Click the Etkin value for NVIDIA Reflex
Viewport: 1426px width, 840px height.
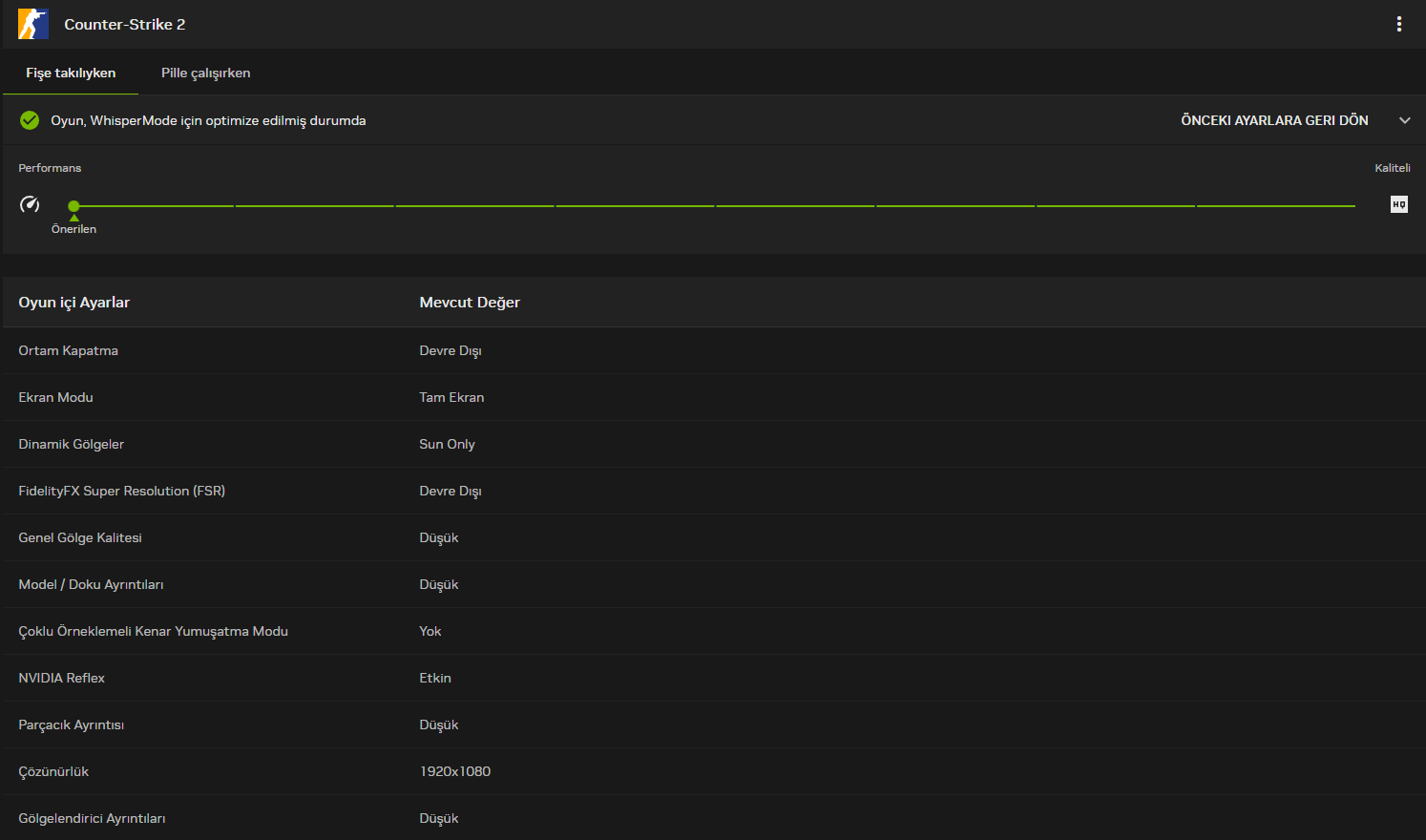[435, 678]
